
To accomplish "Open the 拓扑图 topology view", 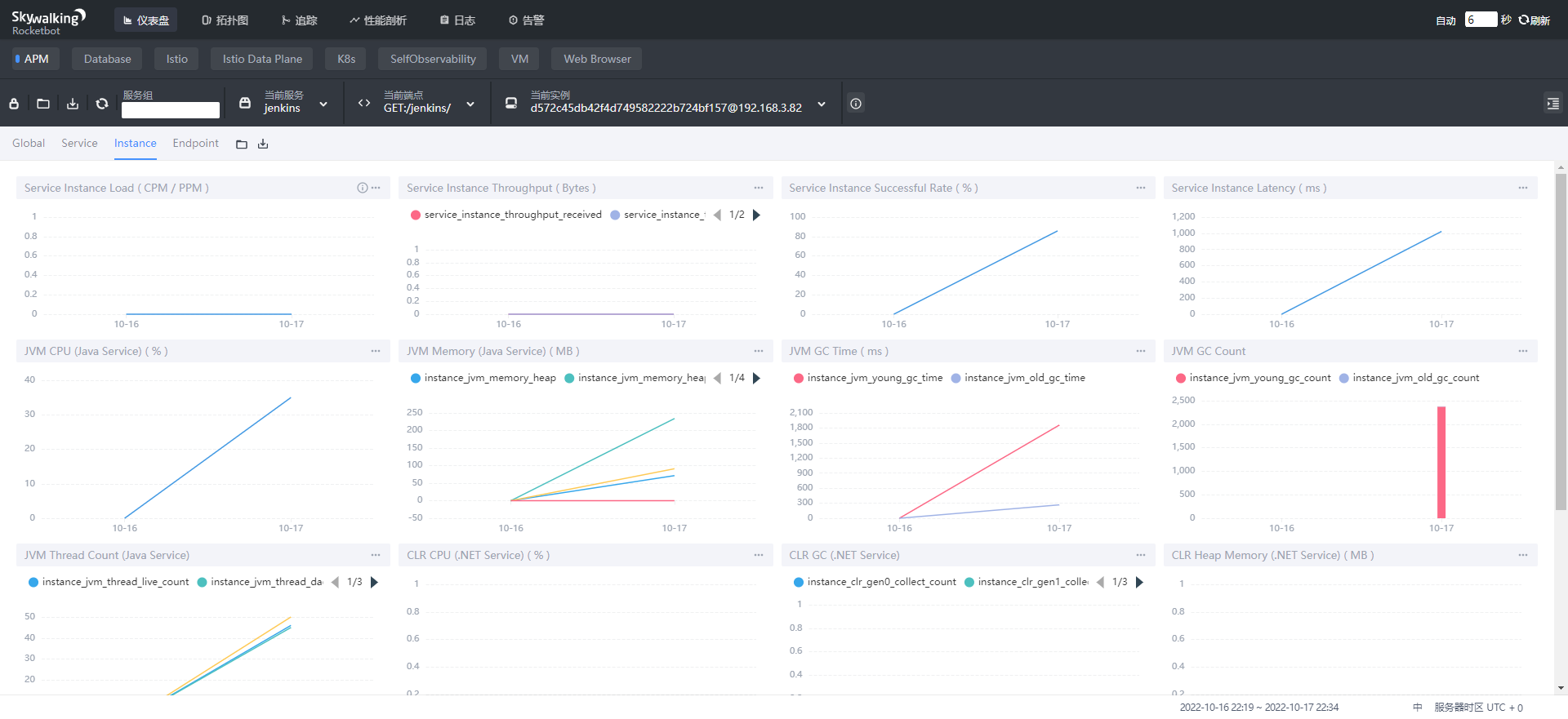I will [225, 20].
